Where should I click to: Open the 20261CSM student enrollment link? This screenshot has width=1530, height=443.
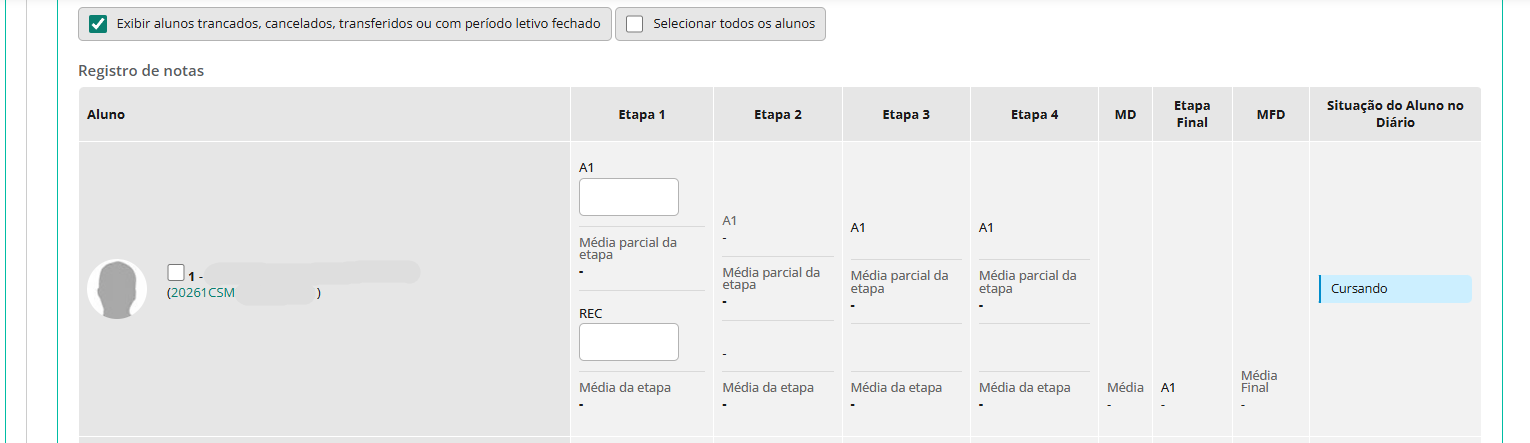click(203, 293)
